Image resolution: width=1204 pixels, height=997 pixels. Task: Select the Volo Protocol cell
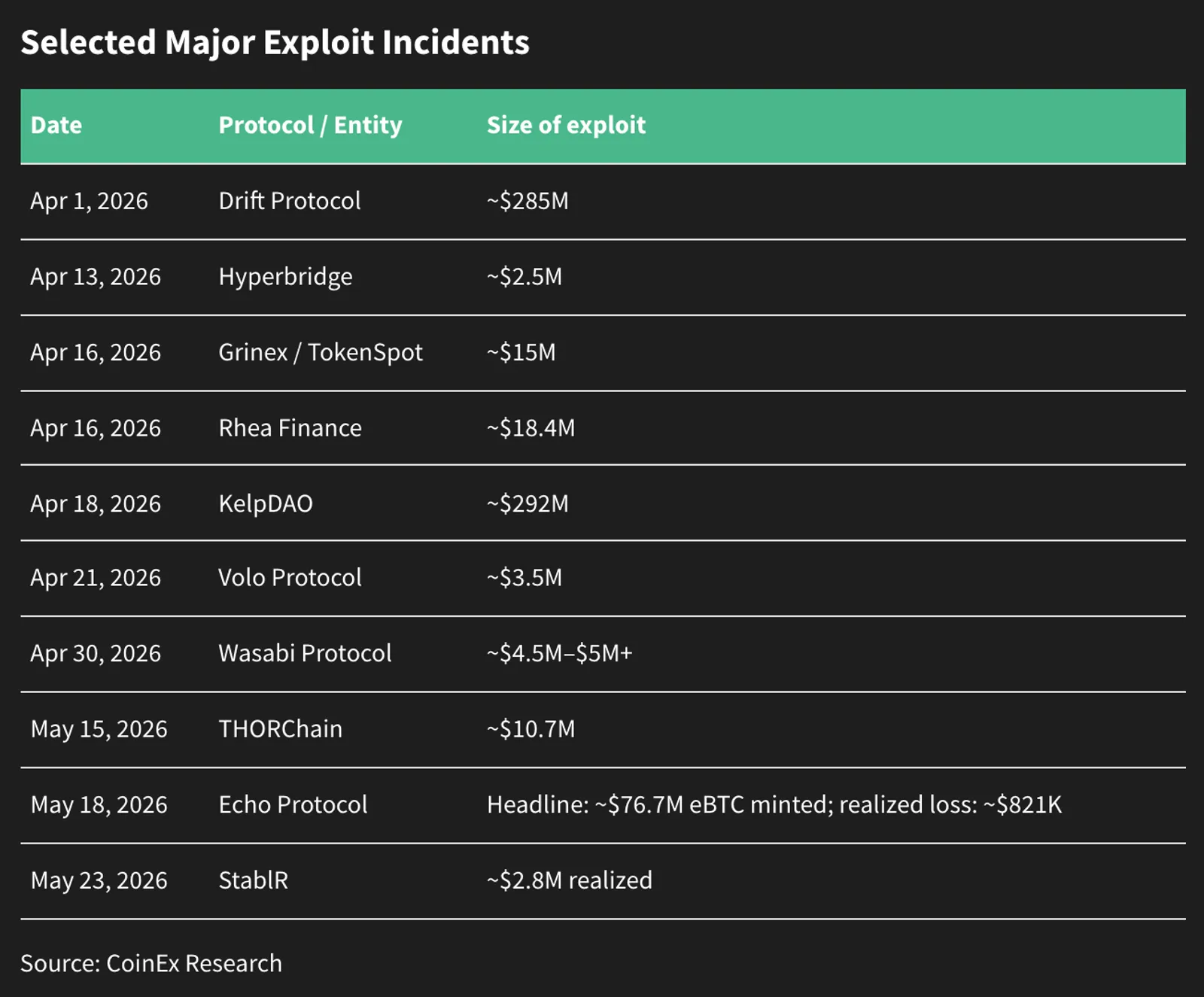[290, 578]
